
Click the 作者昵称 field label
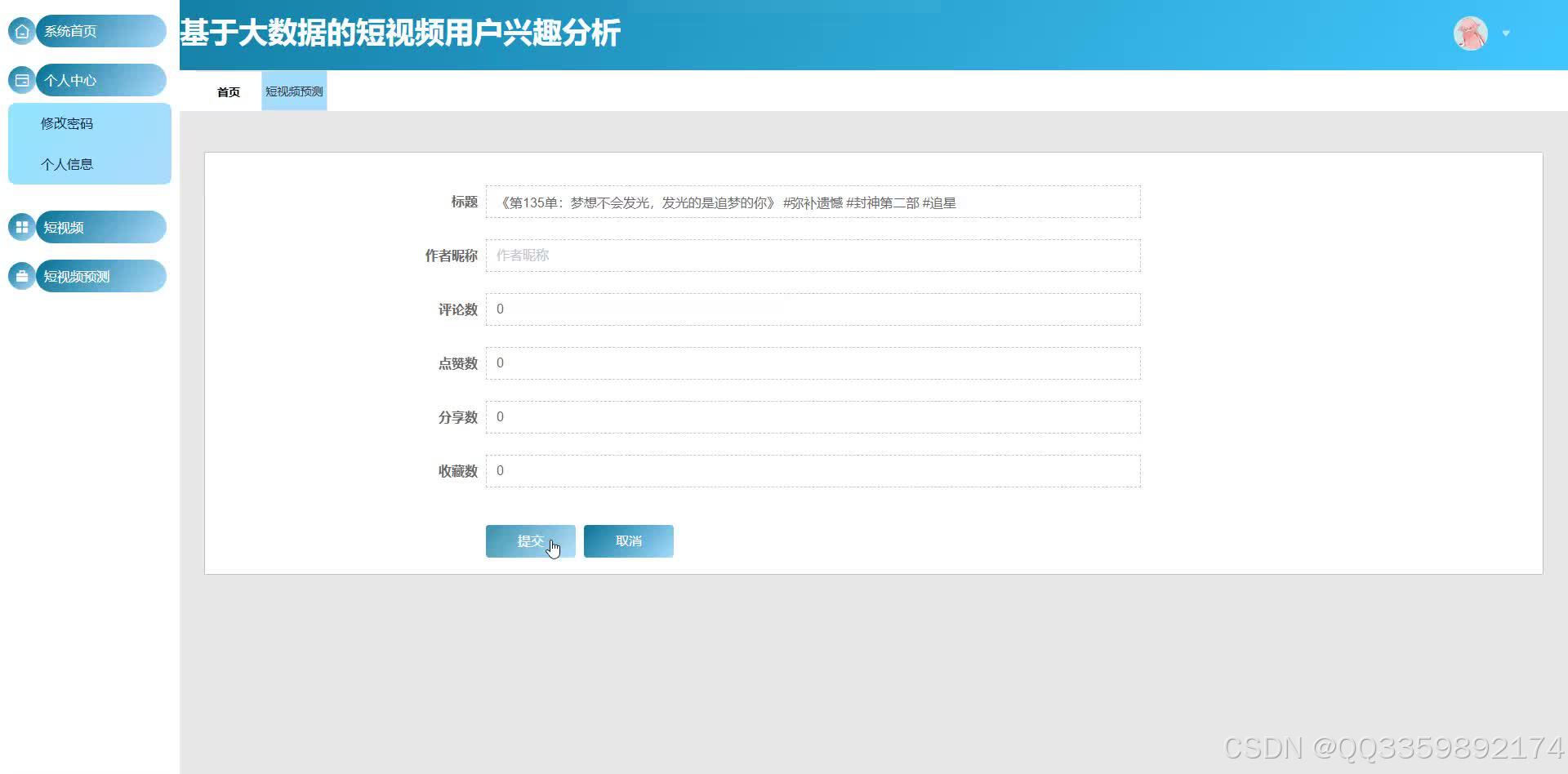[451, 256]
